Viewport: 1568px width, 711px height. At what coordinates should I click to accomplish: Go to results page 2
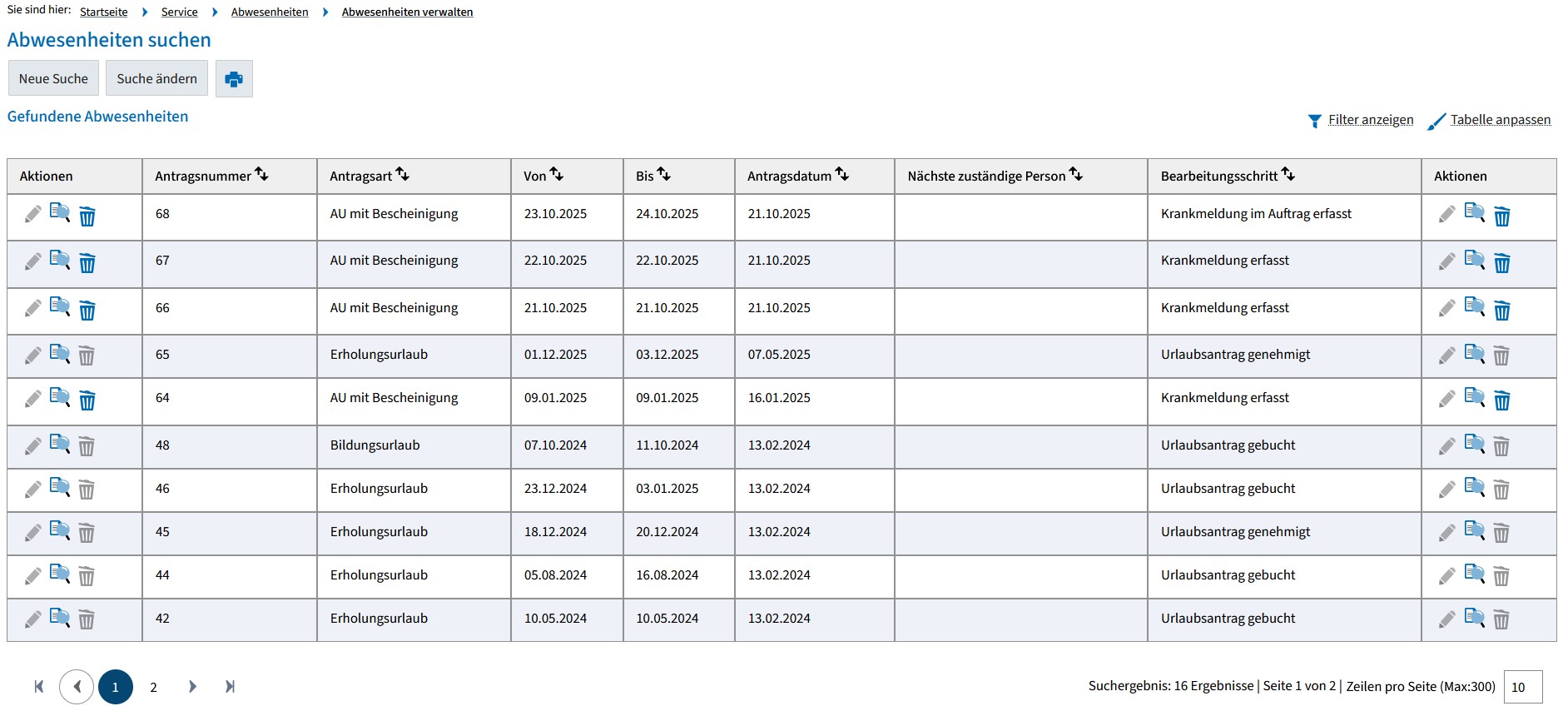pyautogui.click(x=153, y=687)
